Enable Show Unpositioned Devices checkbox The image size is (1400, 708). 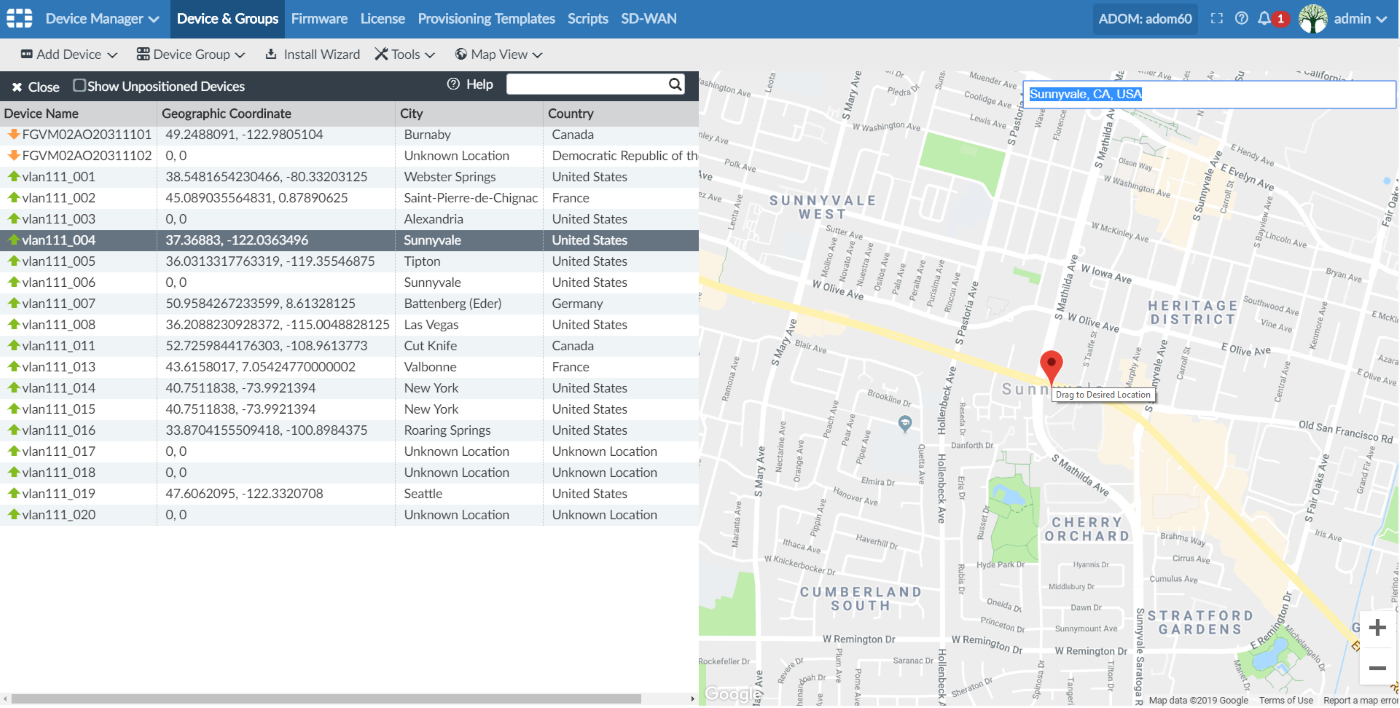pos(80,86)
